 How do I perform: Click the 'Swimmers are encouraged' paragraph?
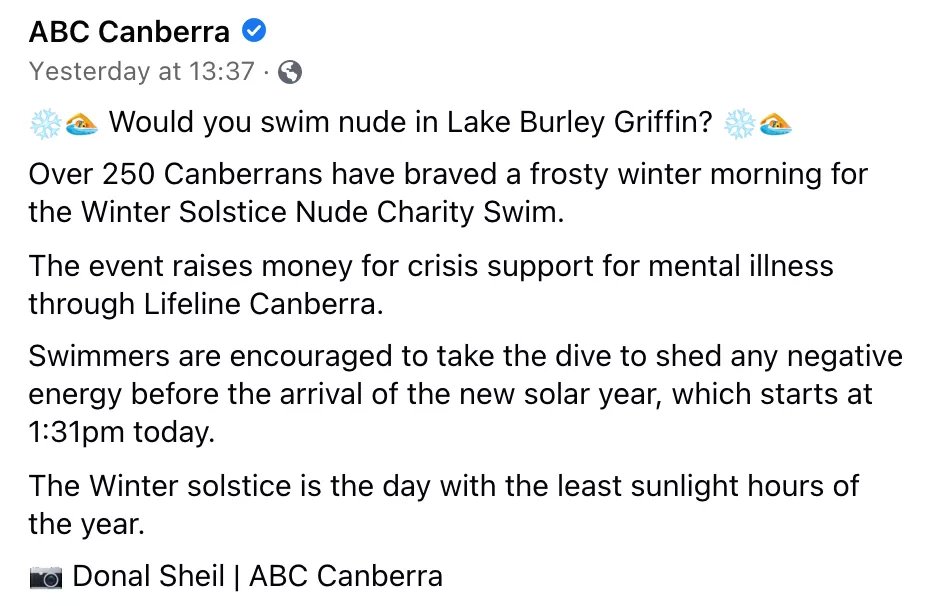[466, 394]
